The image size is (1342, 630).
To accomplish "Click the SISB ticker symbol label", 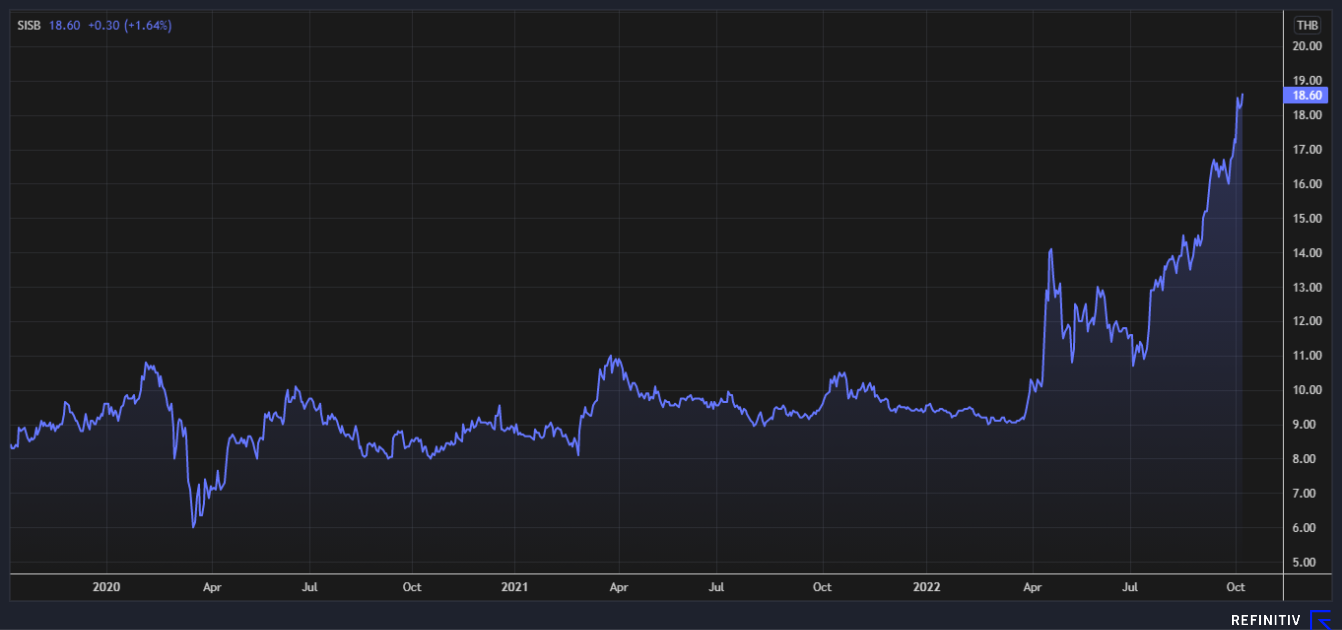I will [x=28, y=25].
